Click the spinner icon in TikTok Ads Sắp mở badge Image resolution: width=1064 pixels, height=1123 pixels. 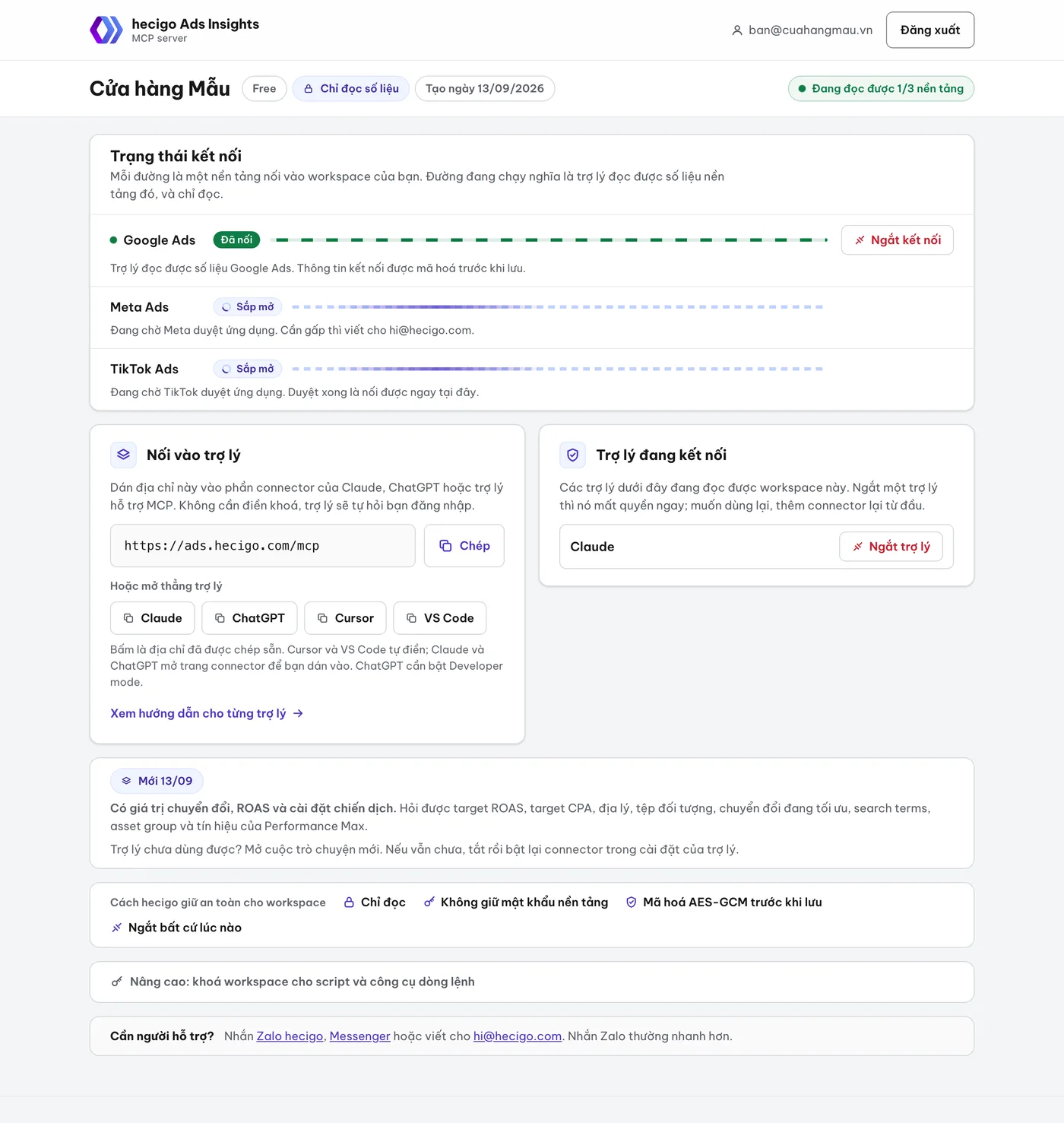click(x=226, y=369)
